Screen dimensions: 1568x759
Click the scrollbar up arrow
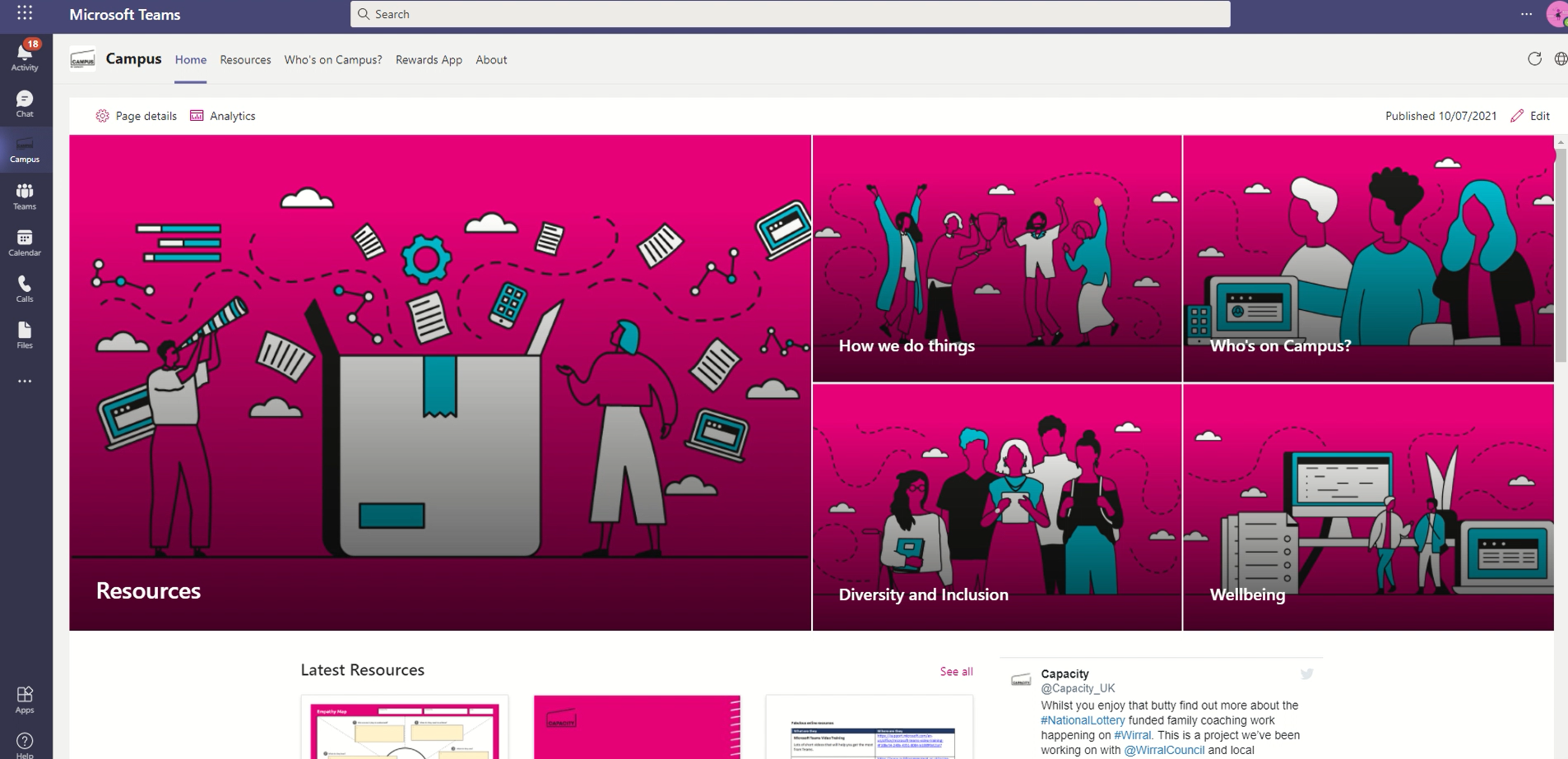[1561, 142]
